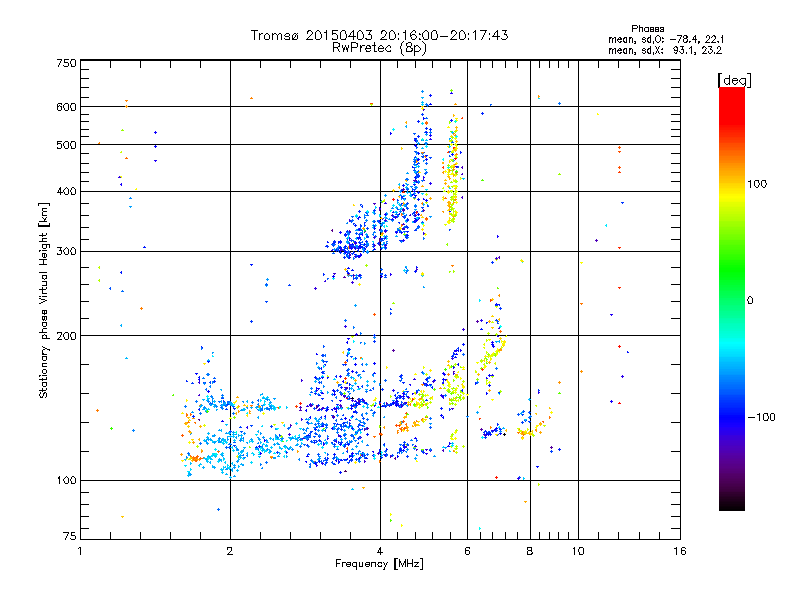Click the y-axis '100' tick label
The height and width of the screenshot is (600, 800).
66,481
